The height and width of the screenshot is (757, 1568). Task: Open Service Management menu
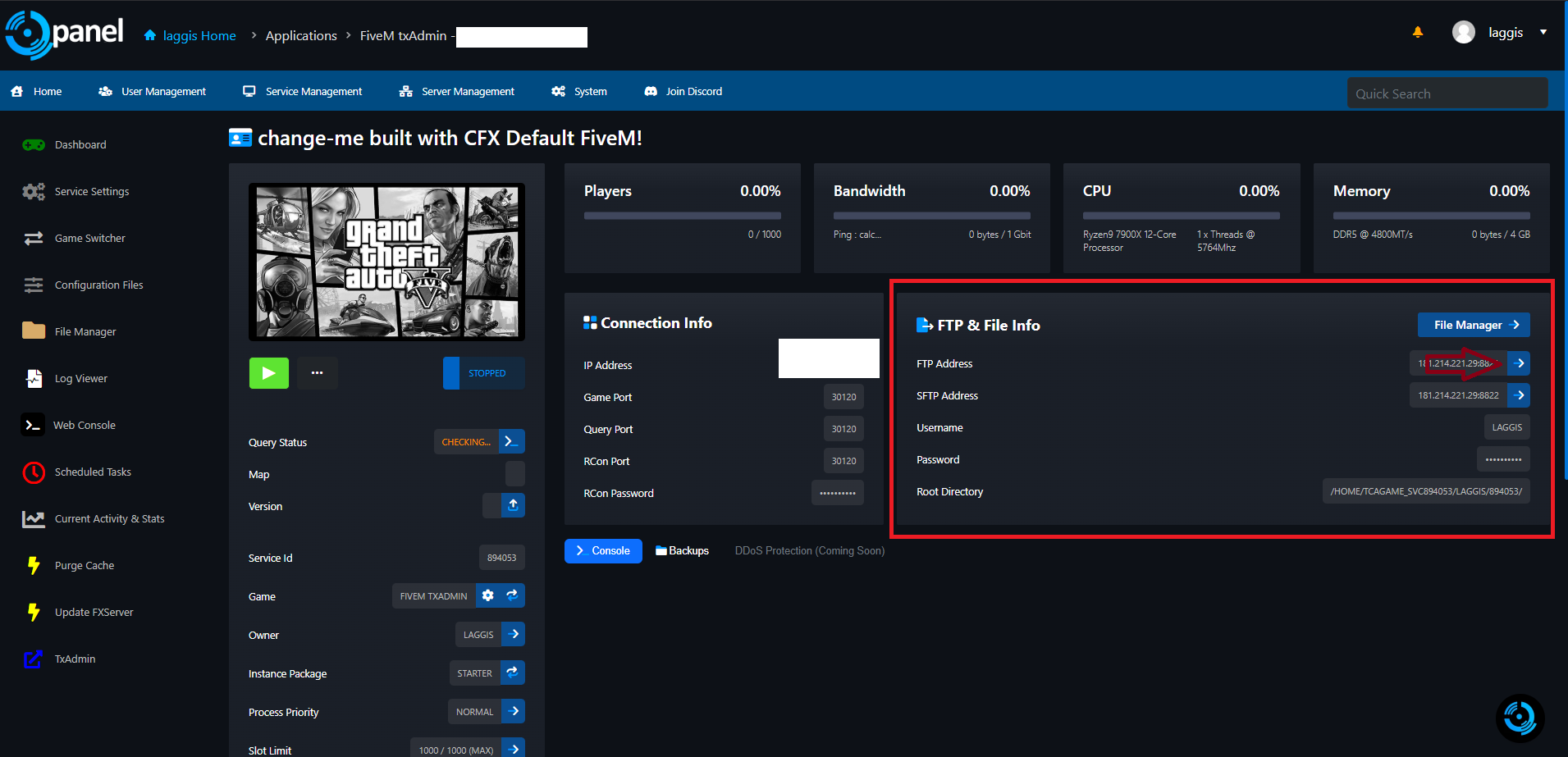(x=302, y=91)
